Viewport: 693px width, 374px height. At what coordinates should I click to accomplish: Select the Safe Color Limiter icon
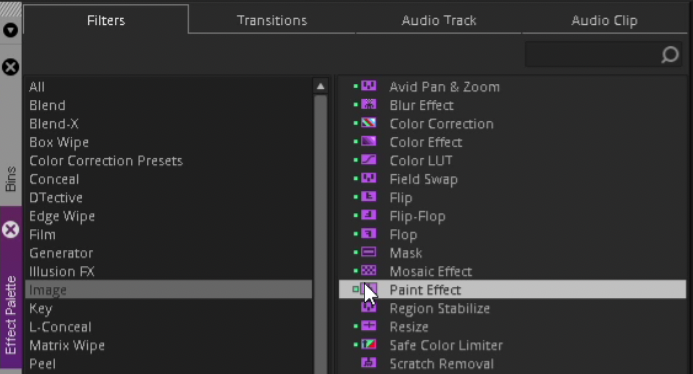(369, 344)
